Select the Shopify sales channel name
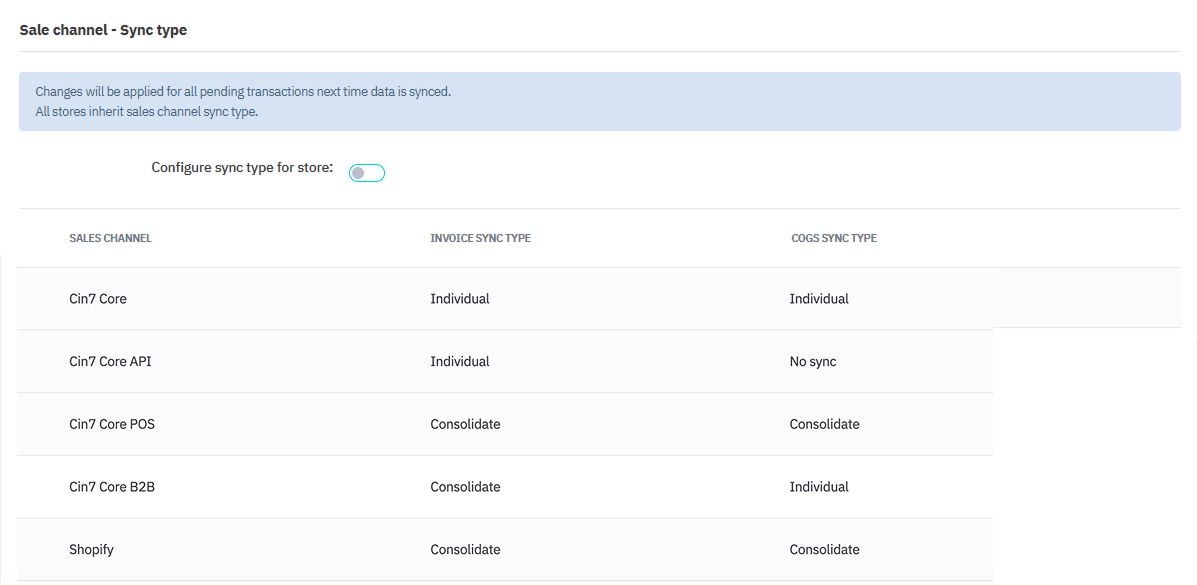1197x585 pixels. coord(92,550)
